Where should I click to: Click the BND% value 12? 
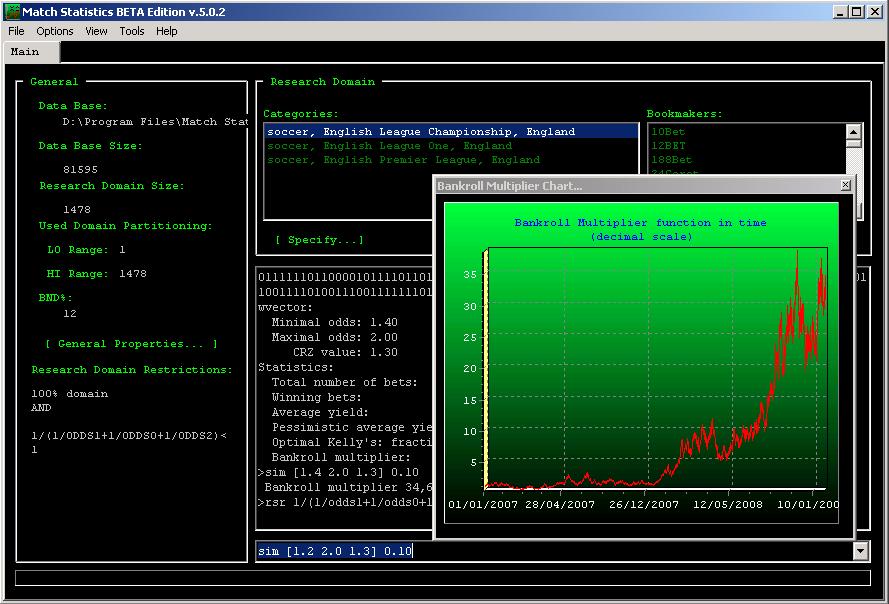70,314
